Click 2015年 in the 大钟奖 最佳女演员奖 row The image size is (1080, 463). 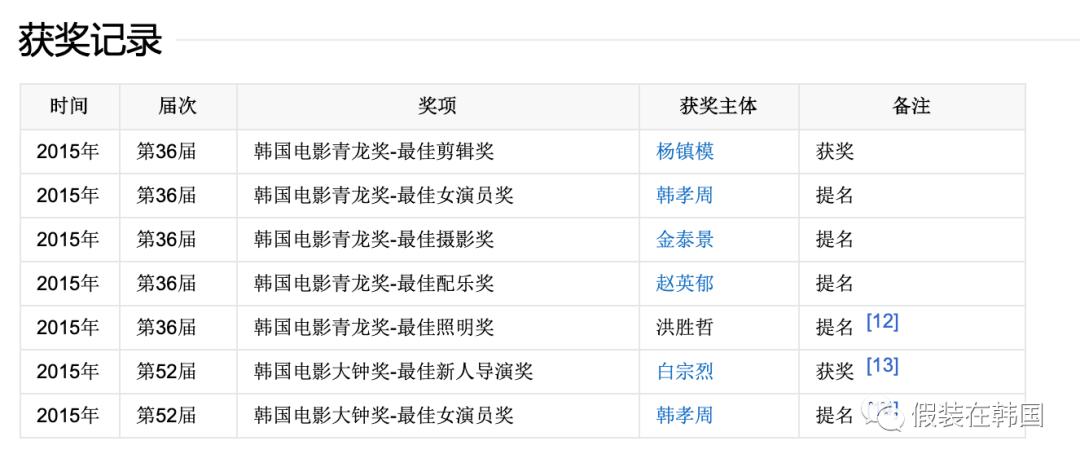68,415
